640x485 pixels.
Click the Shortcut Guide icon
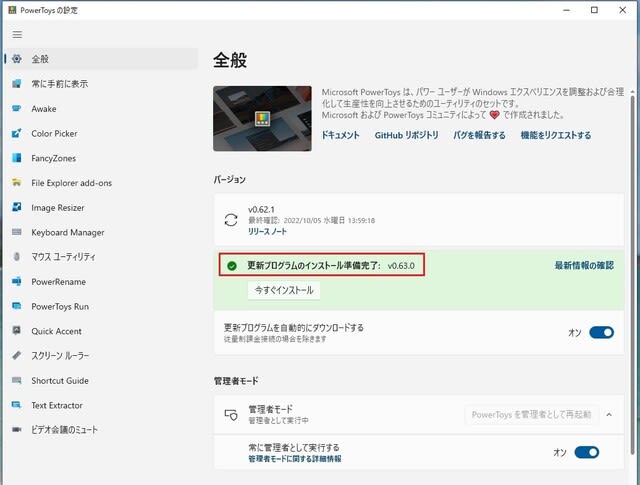pyautogui.click(x=17, y=380)
